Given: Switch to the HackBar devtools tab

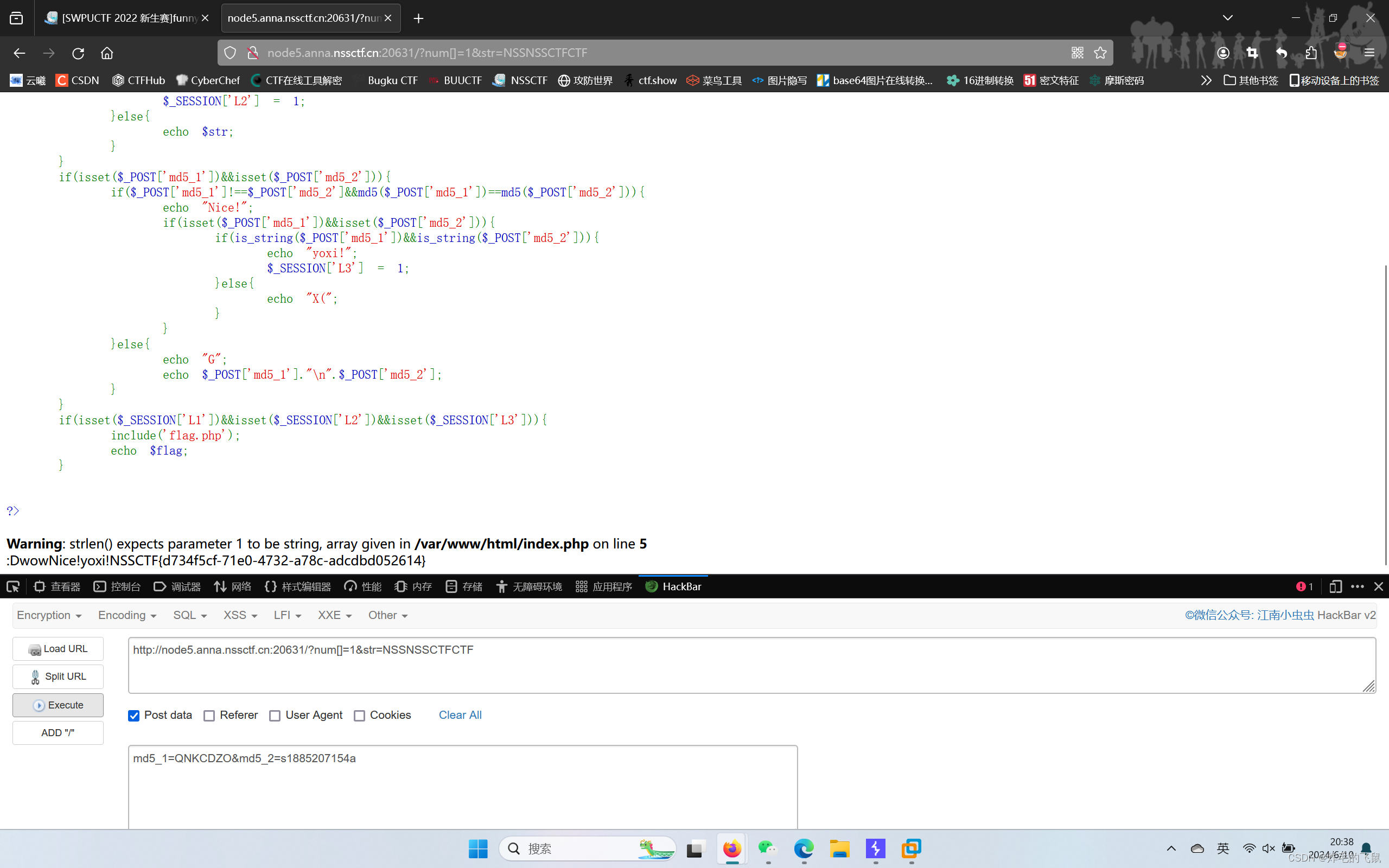Looking at the screenshot, I should coord(674,586).
